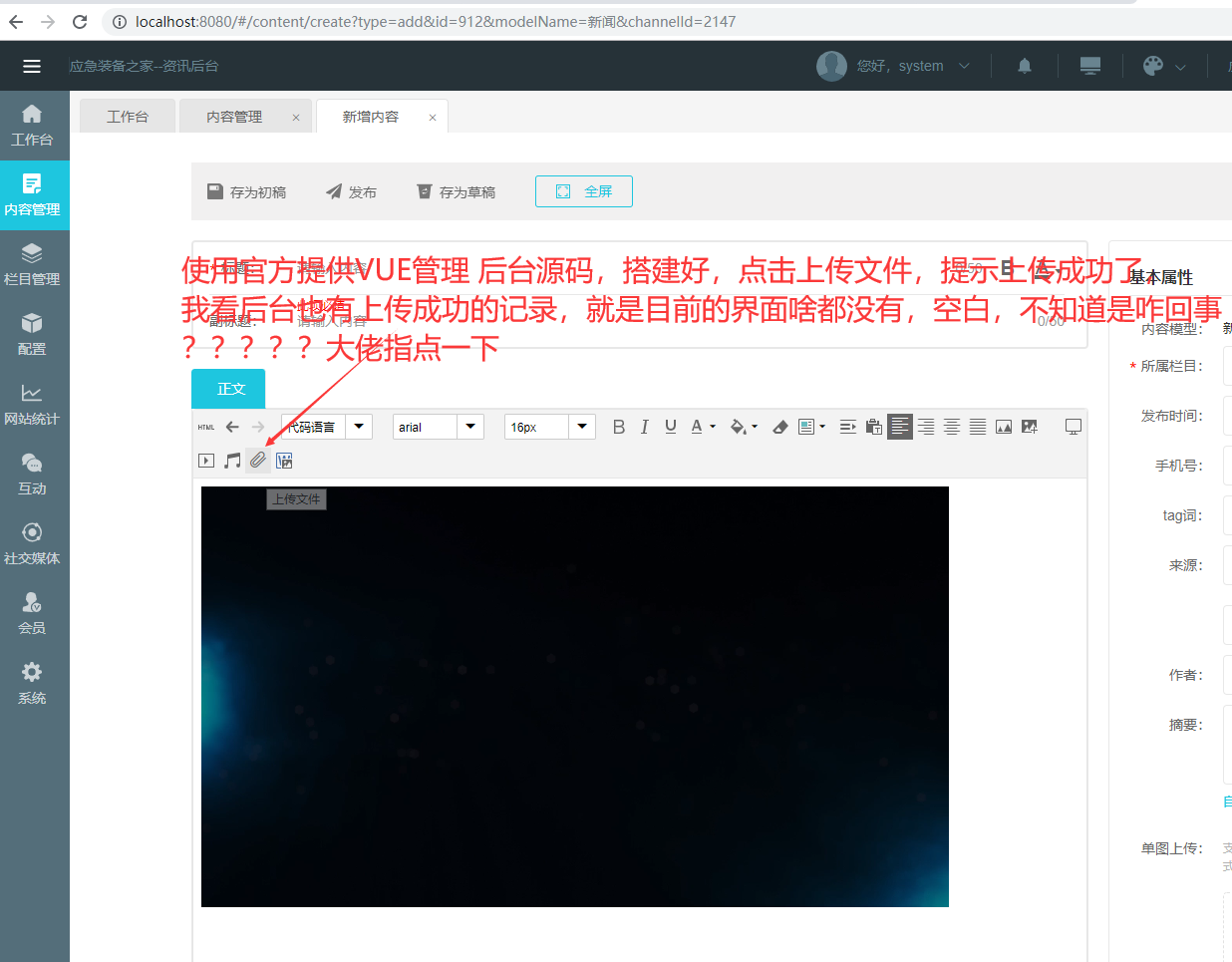Viewport: 1232px width, 962px height.
Task: Insert music audio into content
Action: (232, 461)
